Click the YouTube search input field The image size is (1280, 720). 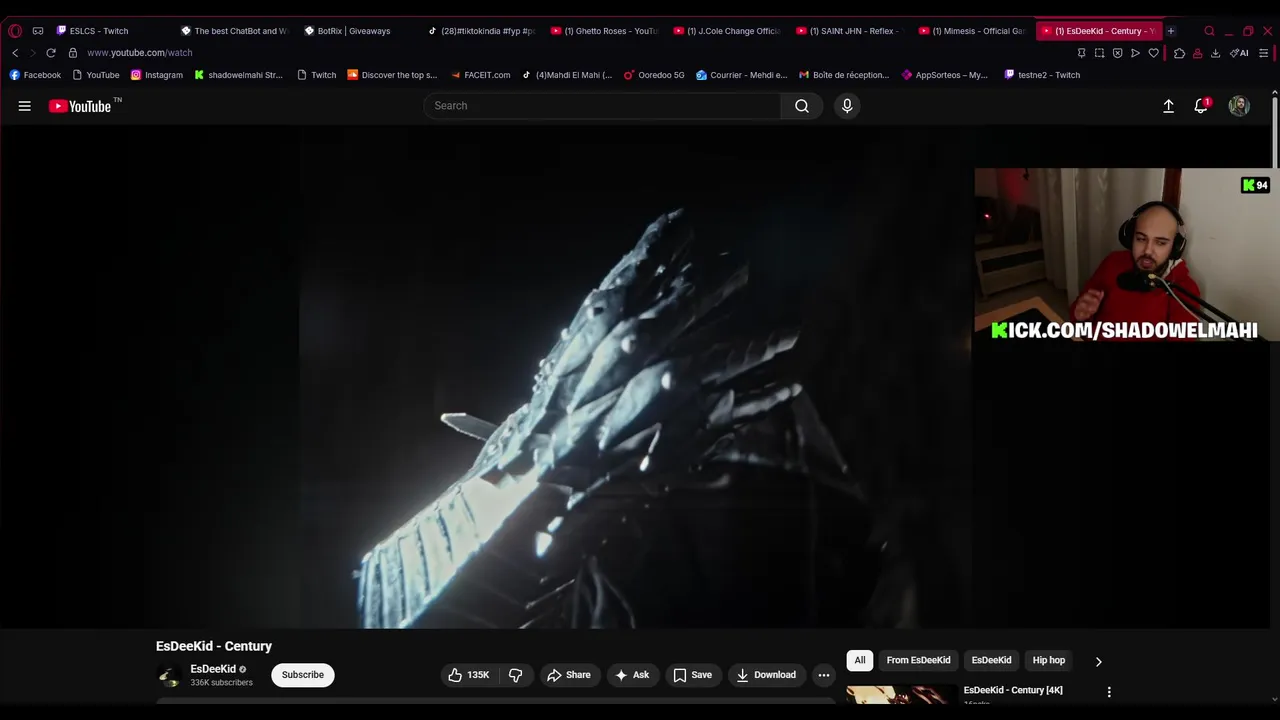coord(603,106)
